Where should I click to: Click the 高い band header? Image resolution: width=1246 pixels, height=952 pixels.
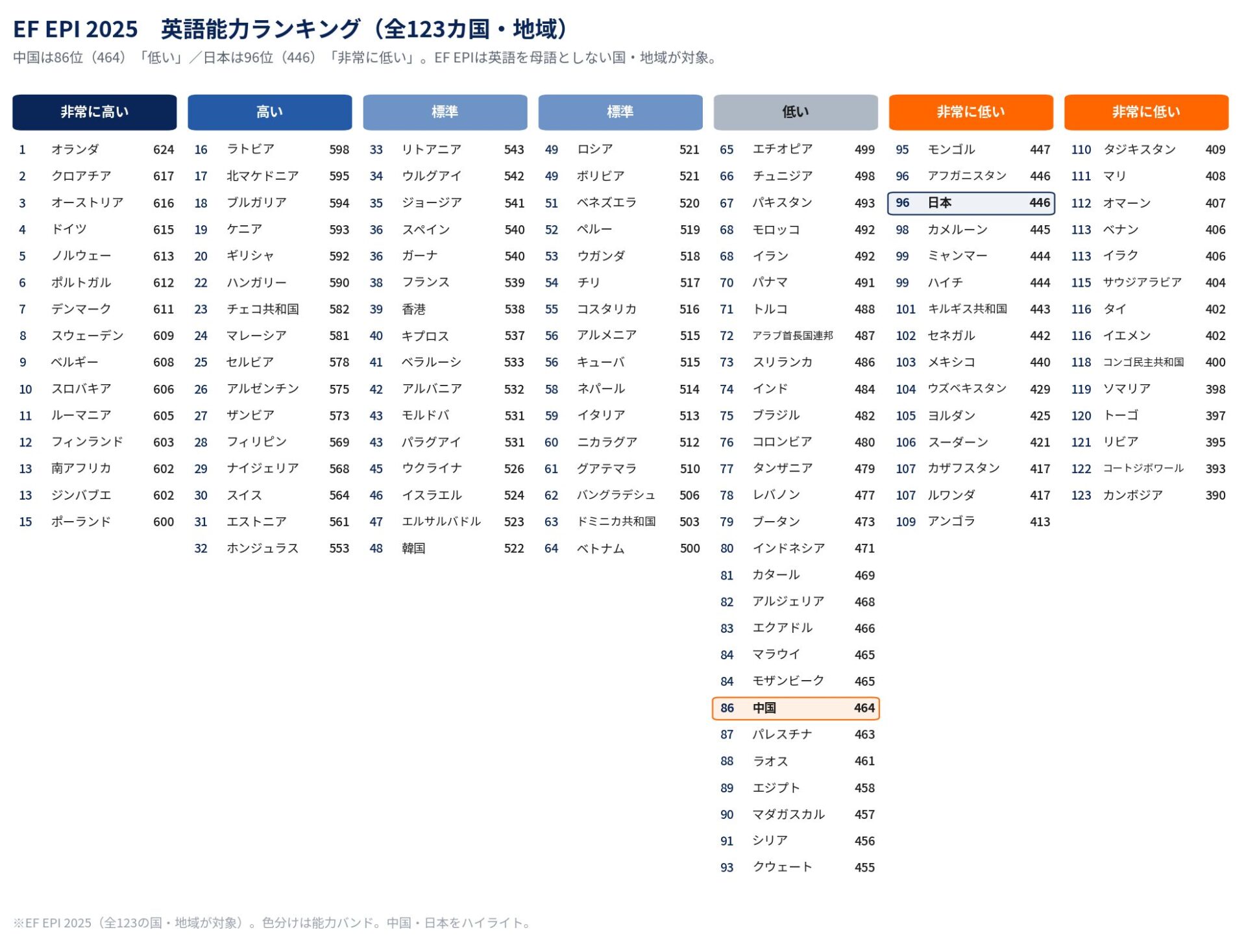pos(270,112)
